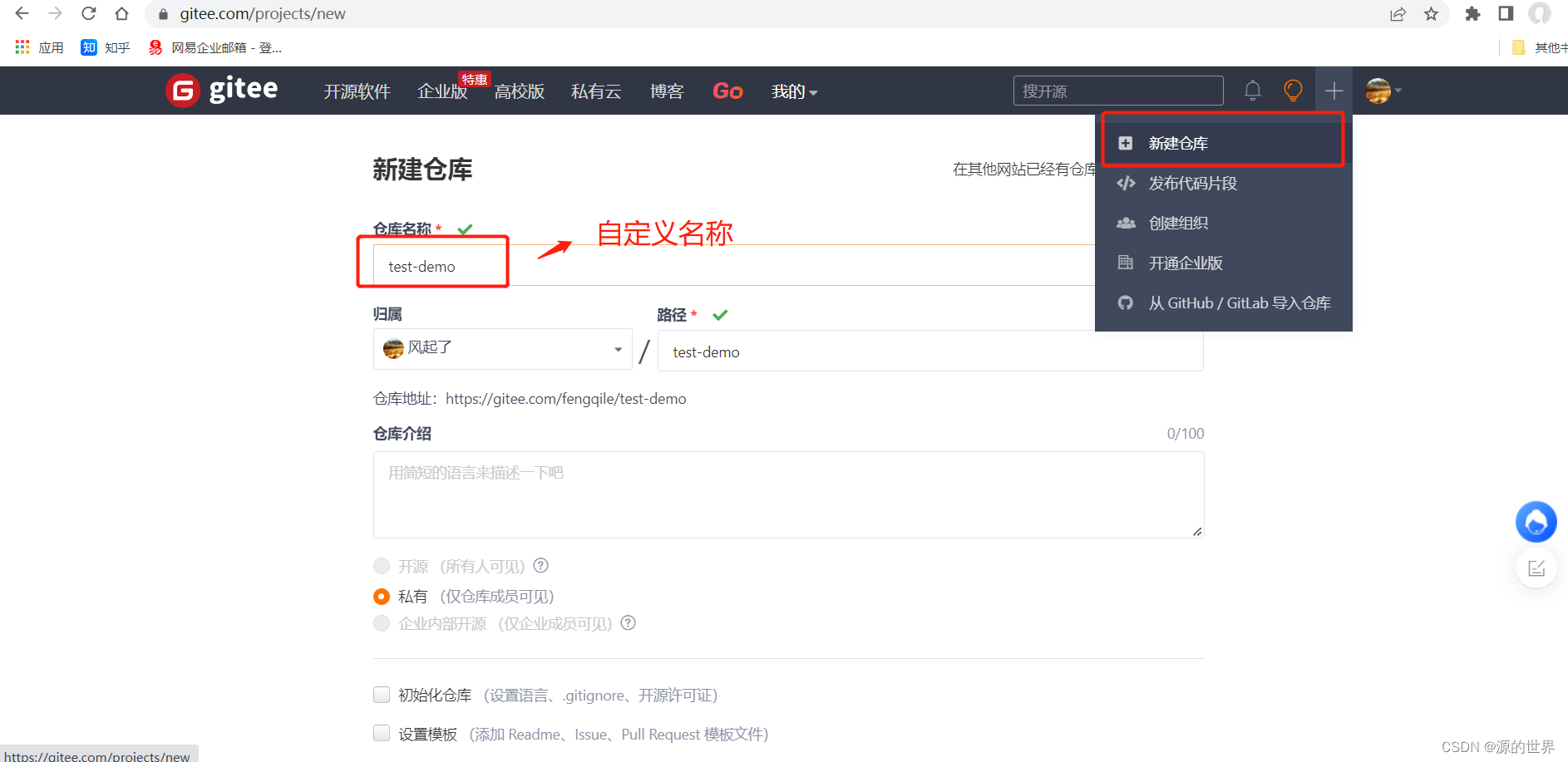Open 其他书签 folder in bookmarks bar
The height and width of the screenshot is (762, 1568).
[x=1540, y=47]
